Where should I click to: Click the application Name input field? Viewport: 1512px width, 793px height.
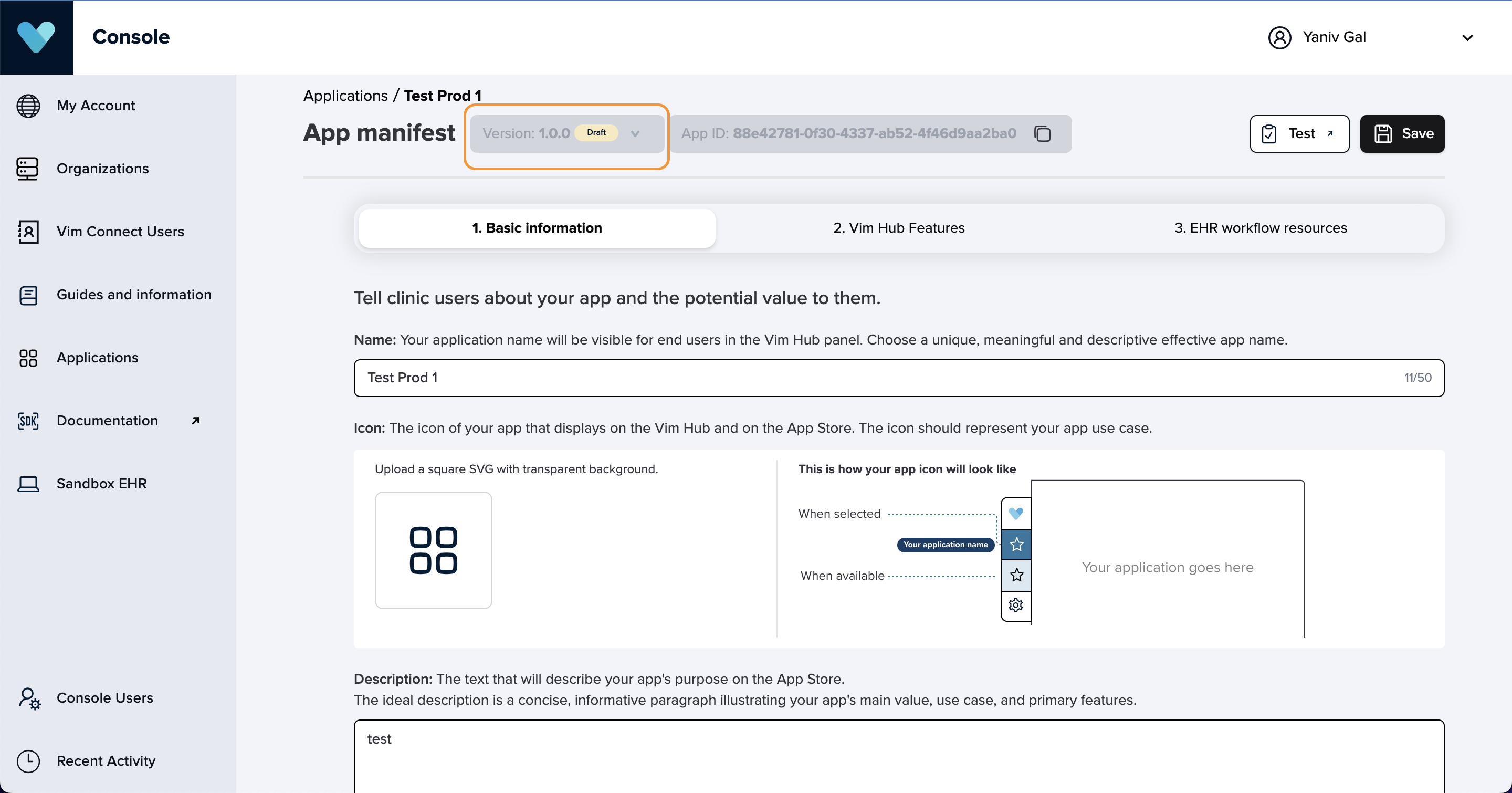(x=899, y=378)
